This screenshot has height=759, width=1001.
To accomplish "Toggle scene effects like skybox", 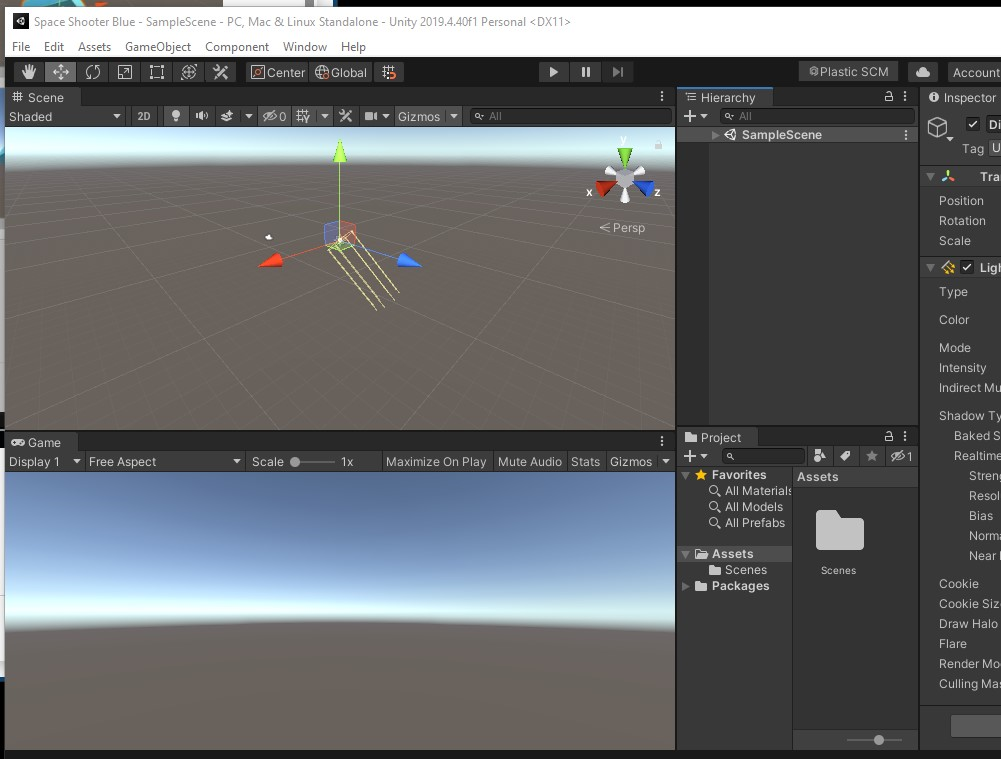I will tap(227, 116).
